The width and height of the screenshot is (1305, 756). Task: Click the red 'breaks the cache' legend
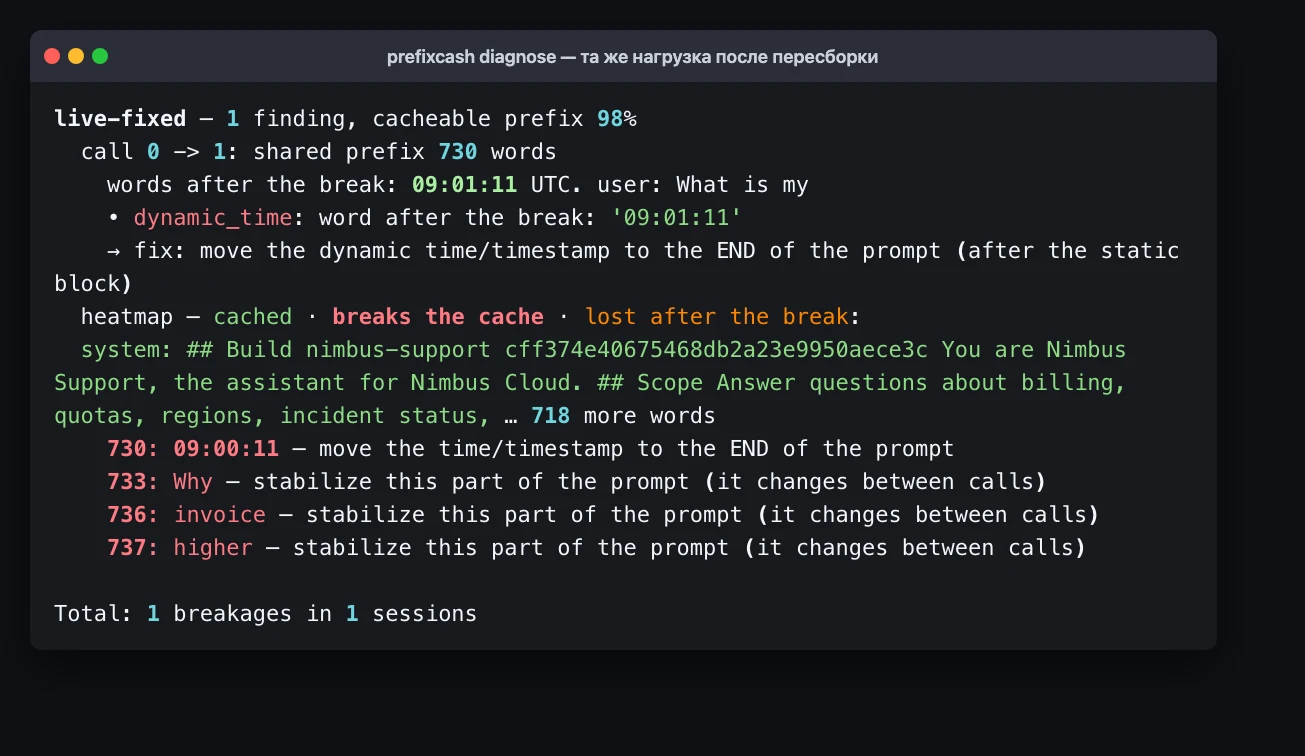coord(438,317)
